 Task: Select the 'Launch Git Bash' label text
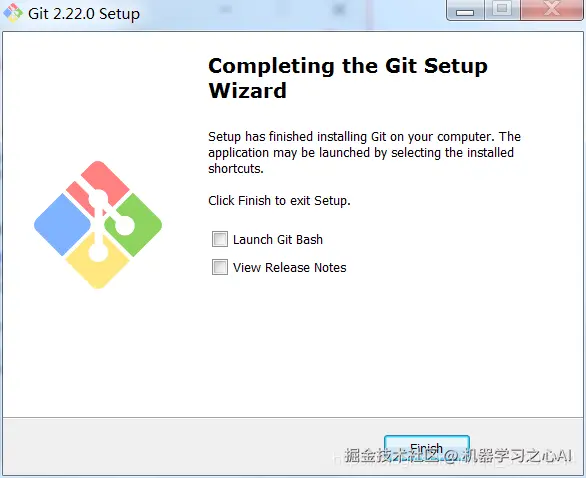coord(278,240)
